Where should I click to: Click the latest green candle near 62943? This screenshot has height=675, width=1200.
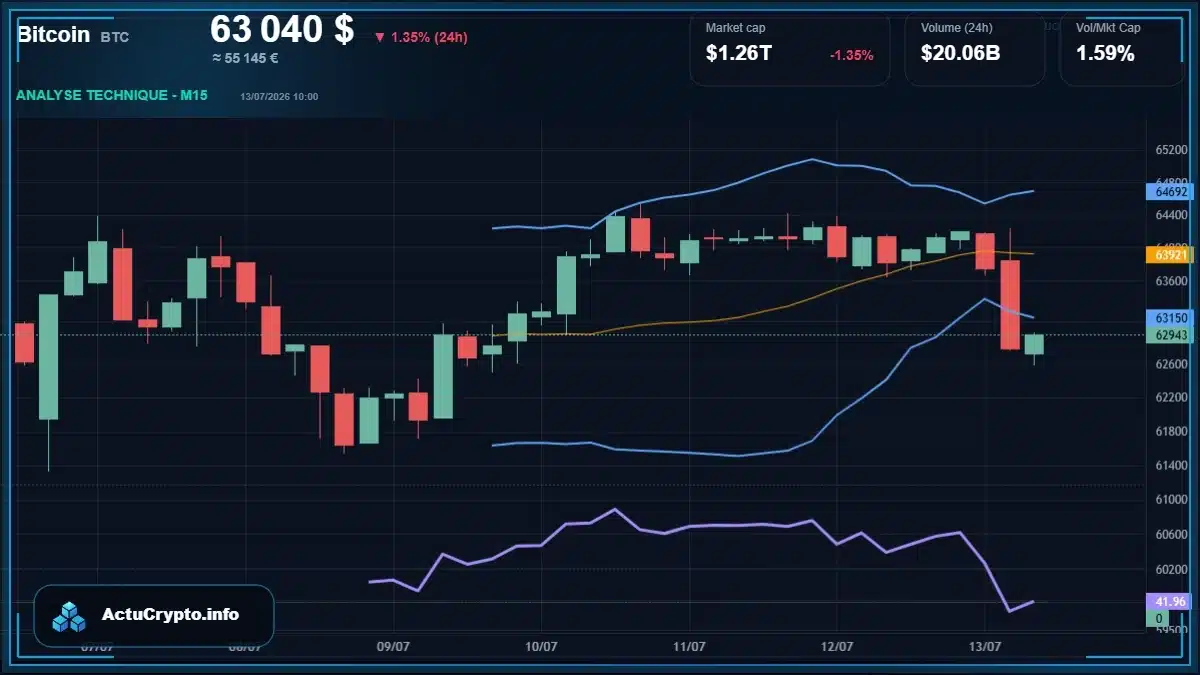point(1034,344)
